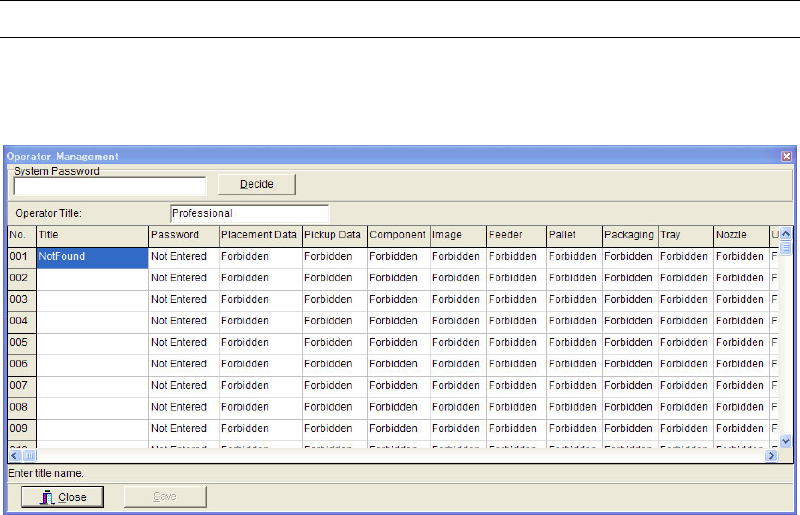This screenshot has width=800, height=515.
Task: Select row header 006
Action: point(22,364)
